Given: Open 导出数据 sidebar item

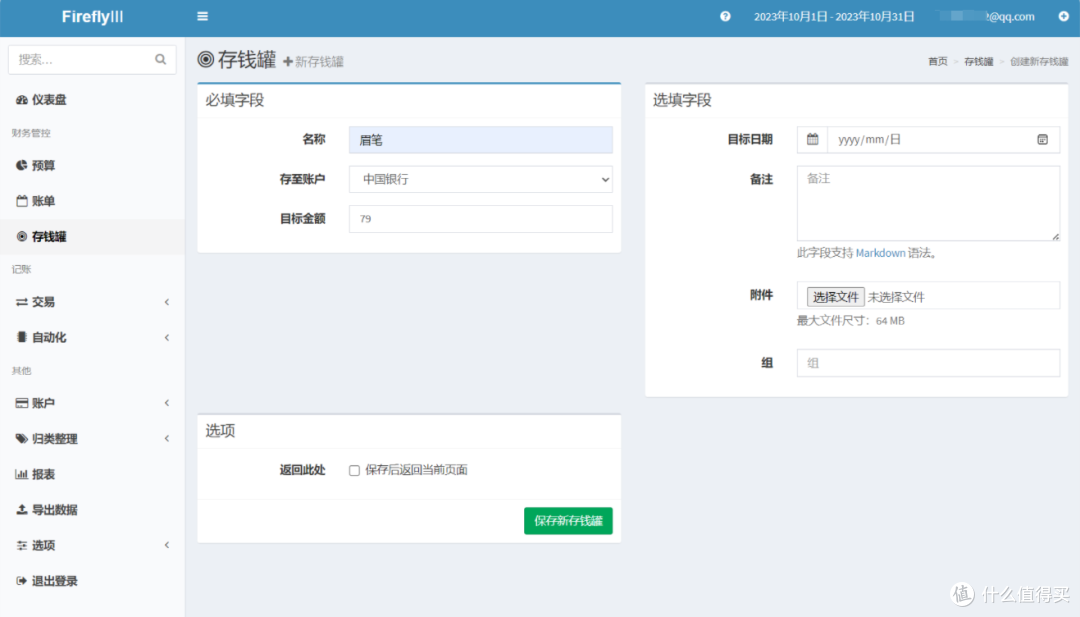Looking at the screenshot, I should 92,510.
